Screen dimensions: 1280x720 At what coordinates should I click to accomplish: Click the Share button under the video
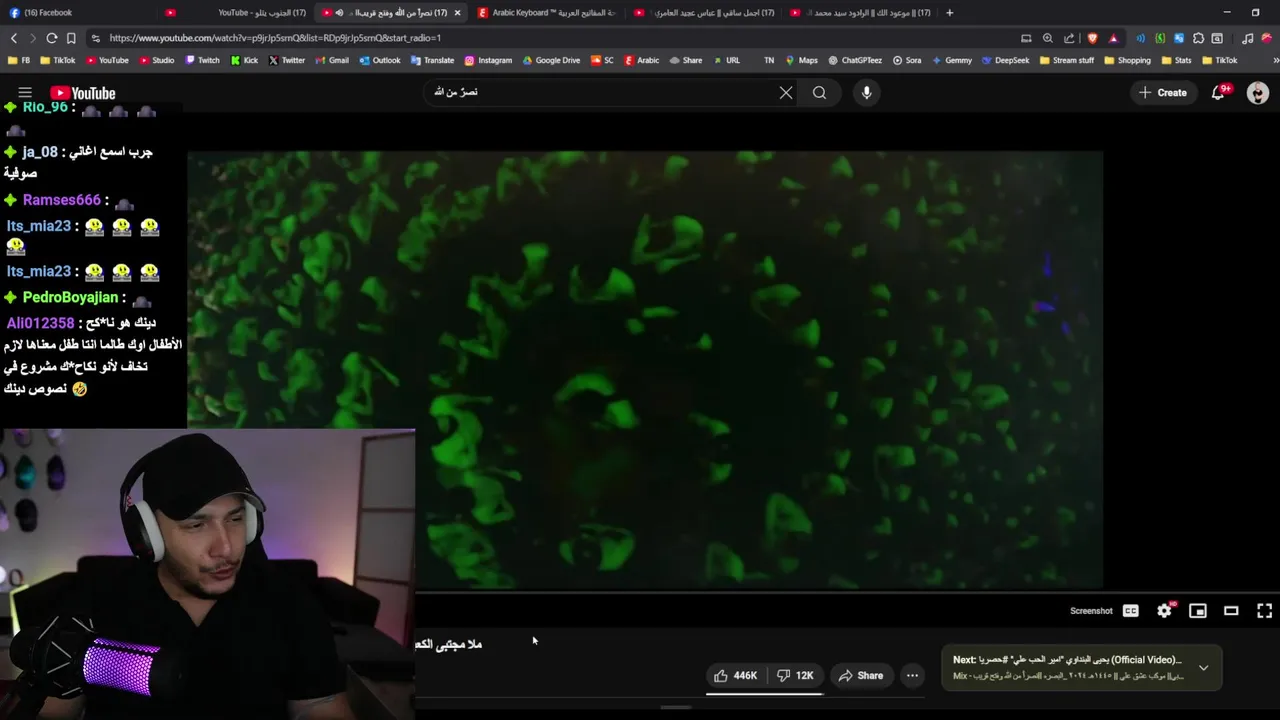(861, 676)
